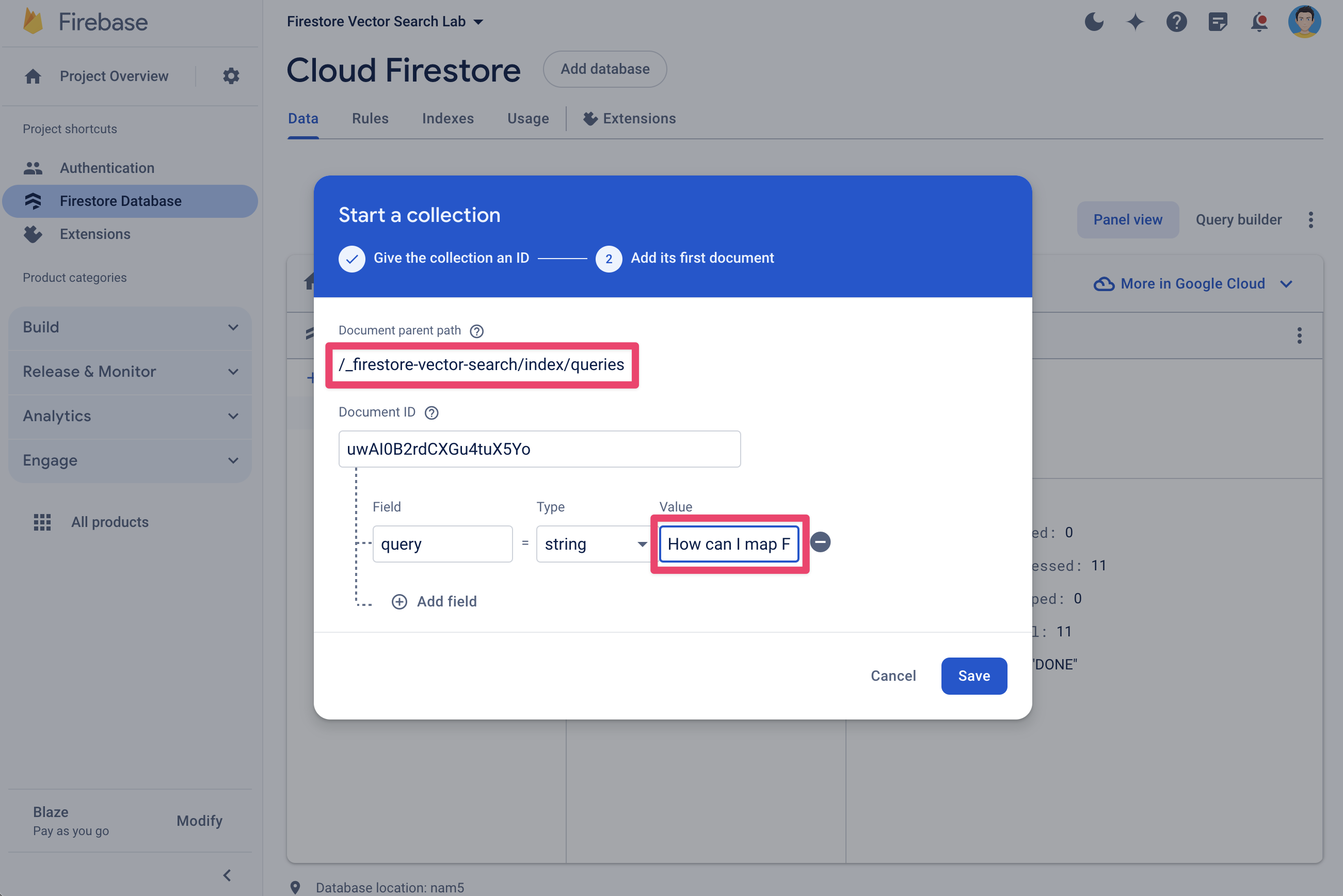1343x896 pixels.
Task: Click the Document ID input field
Action: pyautogui.click(x=540, y=448)
